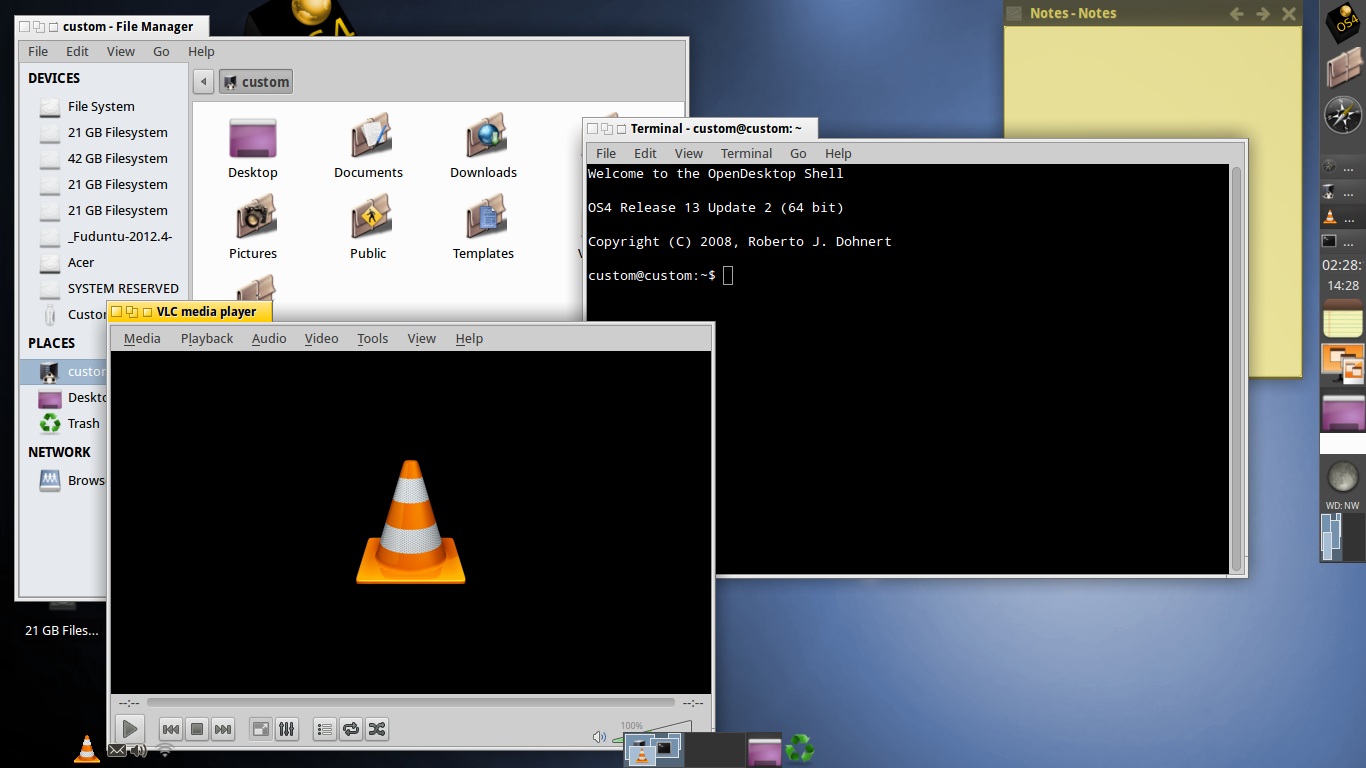The image size is (1366, 768).
Task: Open the Terminal window's Go menu
Action: click(798, 153)
